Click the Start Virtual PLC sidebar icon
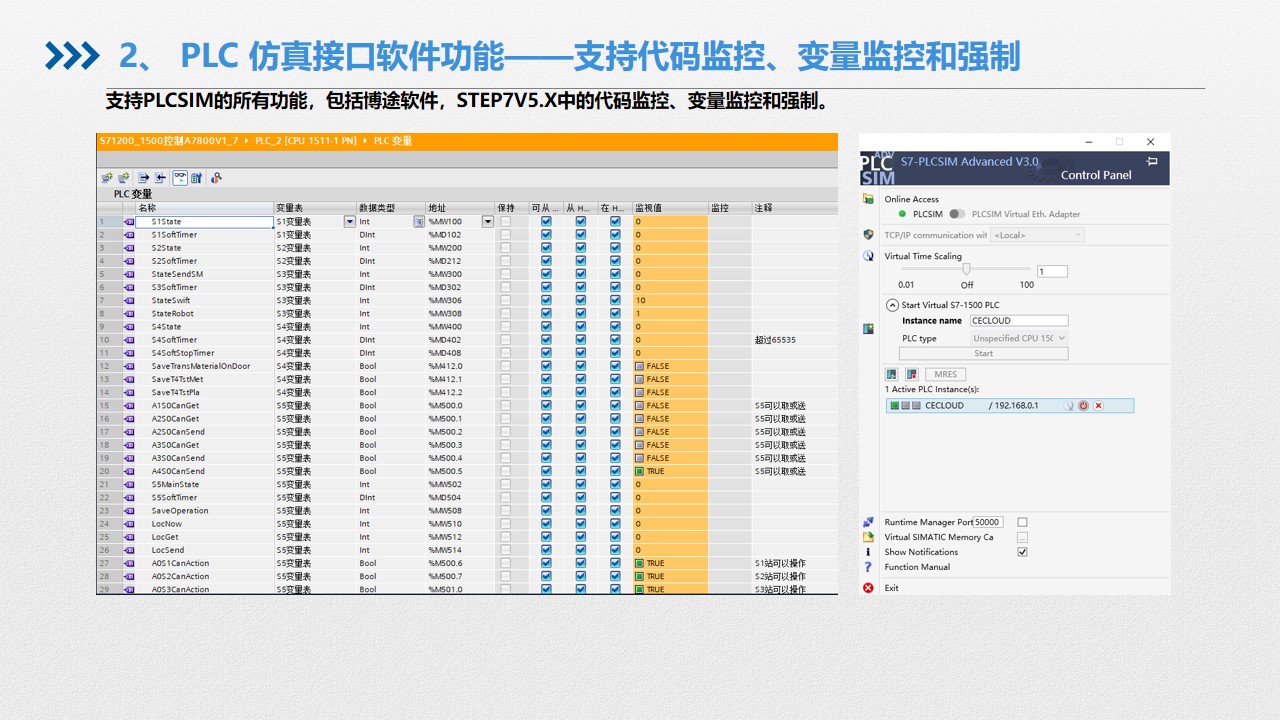Viewport: 1280px width, 720px height. click(868, 329)
